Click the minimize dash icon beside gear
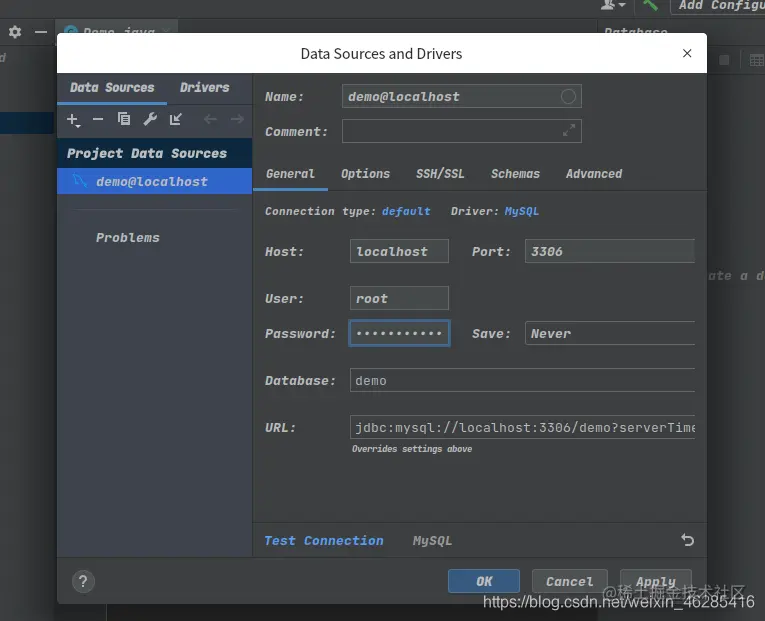 pos(41,32)
